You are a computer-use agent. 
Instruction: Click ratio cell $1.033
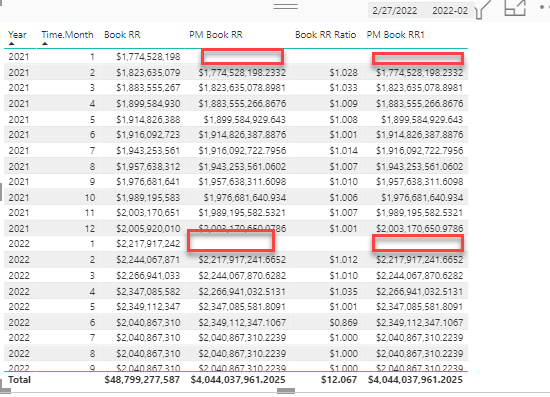(343, 88)
